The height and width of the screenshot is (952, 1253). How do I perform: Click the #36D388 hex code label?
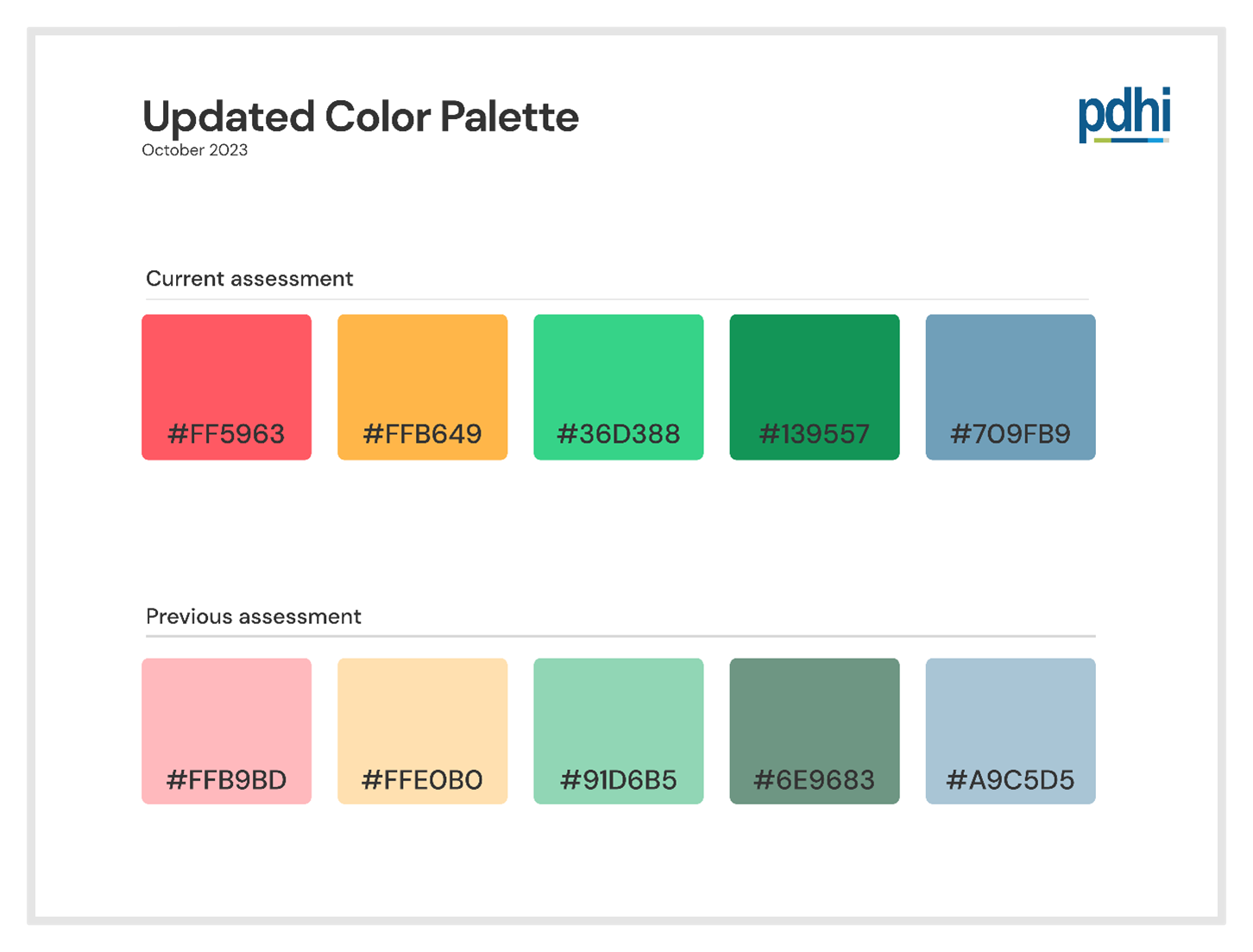618,433
